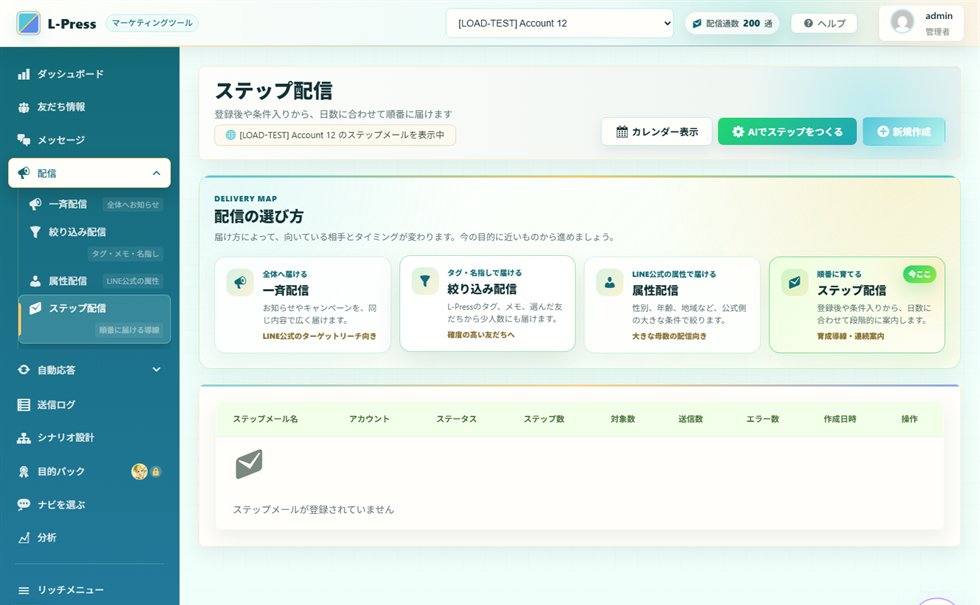Click the 属性配信 person icon in sidebar

coord(36,281)
